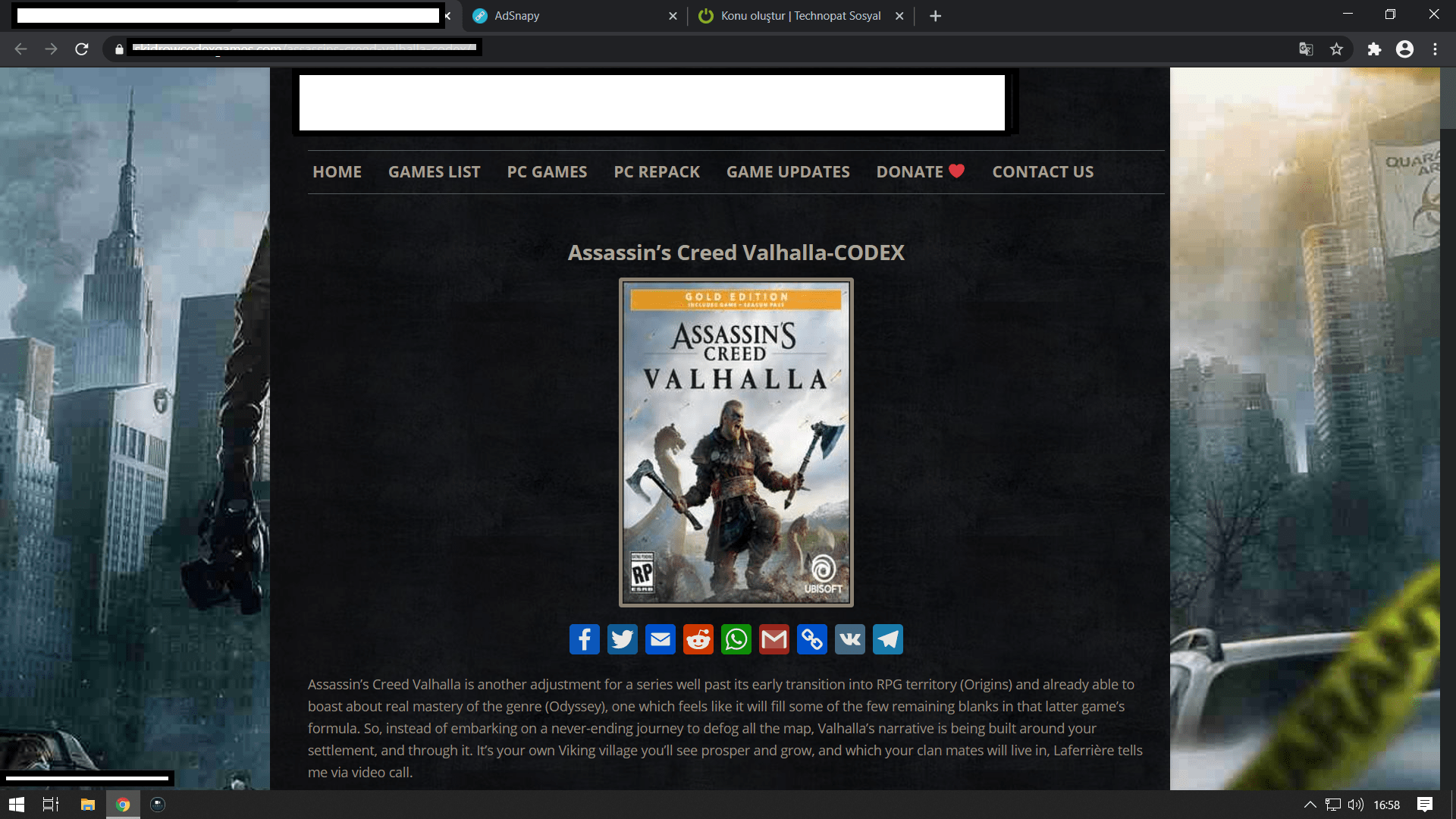Share via Gmail icon
Screen dimensions: 1456x819
point(773,639)
